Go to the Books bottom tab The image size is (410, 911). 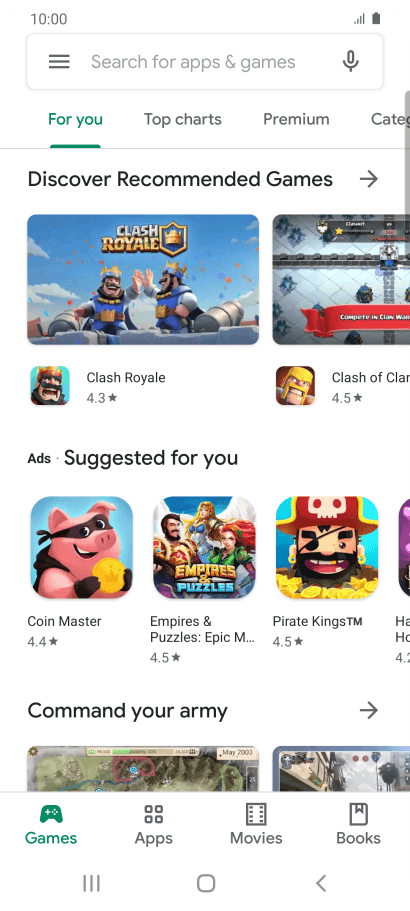(358, 824)
